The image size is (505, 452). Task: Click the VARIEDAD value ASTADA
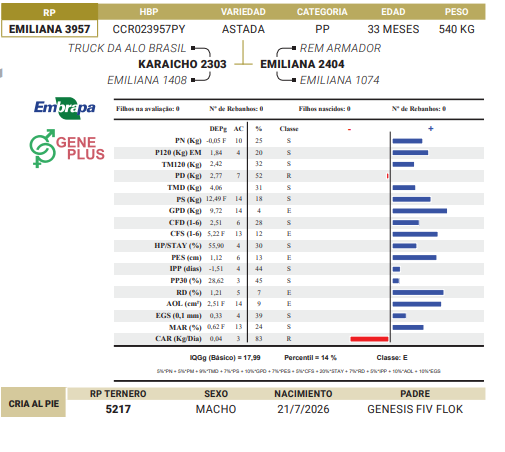tap(243, 29)
